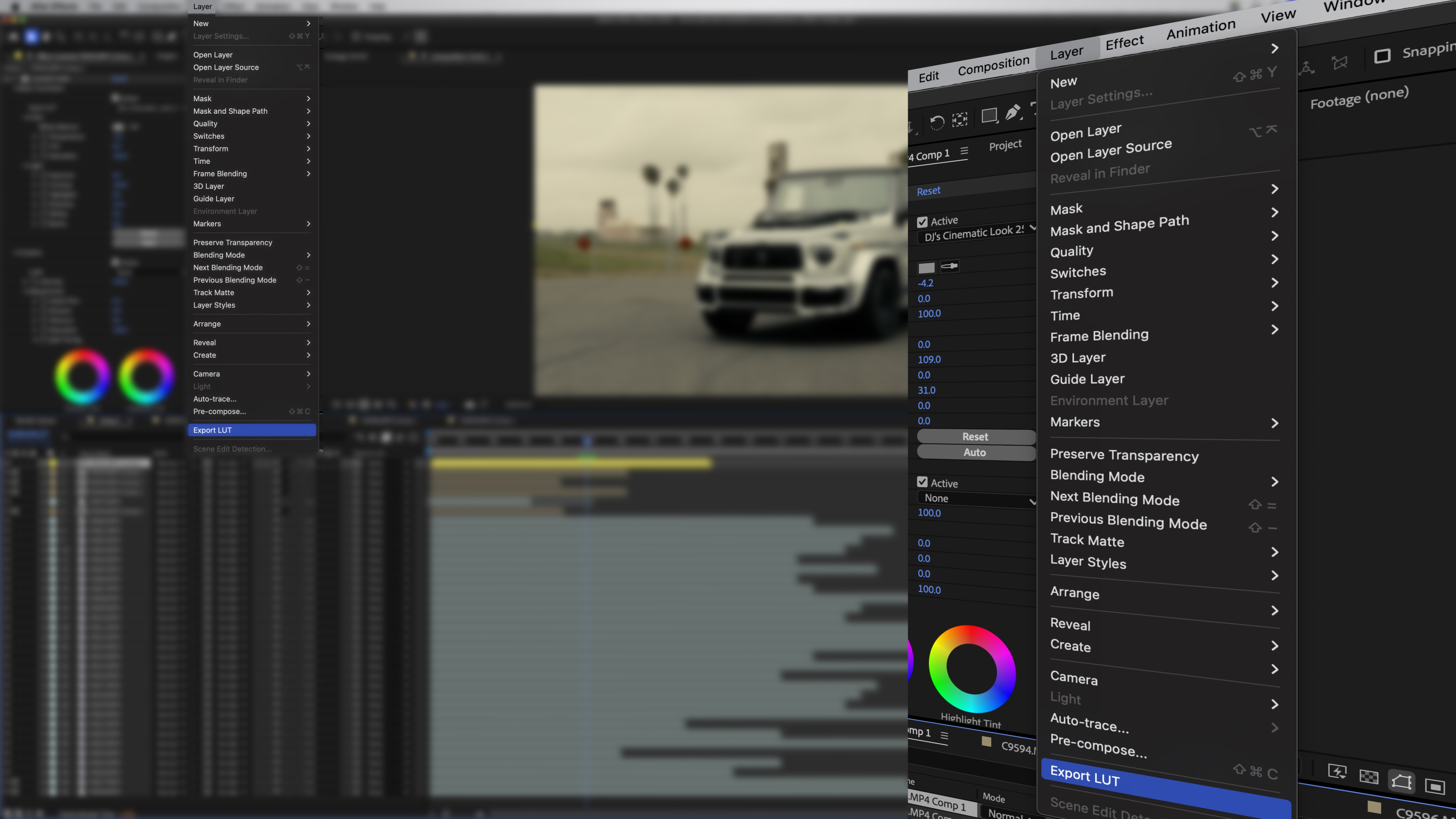The height and width of the screenshot is (819, 1456).
Task: Pick the eyedropper beside the gray swatch
Action: point(949,266)
